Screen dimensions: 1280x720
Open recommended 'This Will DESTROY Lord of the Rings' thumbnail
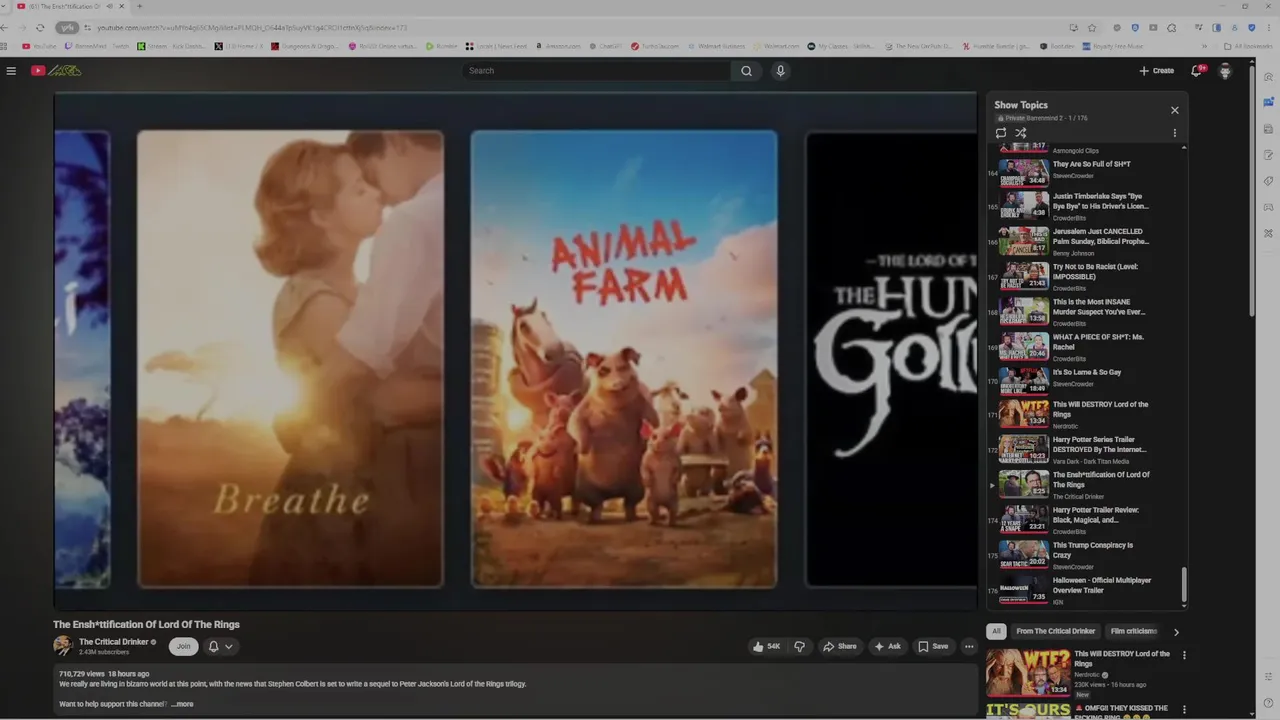pyautogui.click(x=1028, y=672)
